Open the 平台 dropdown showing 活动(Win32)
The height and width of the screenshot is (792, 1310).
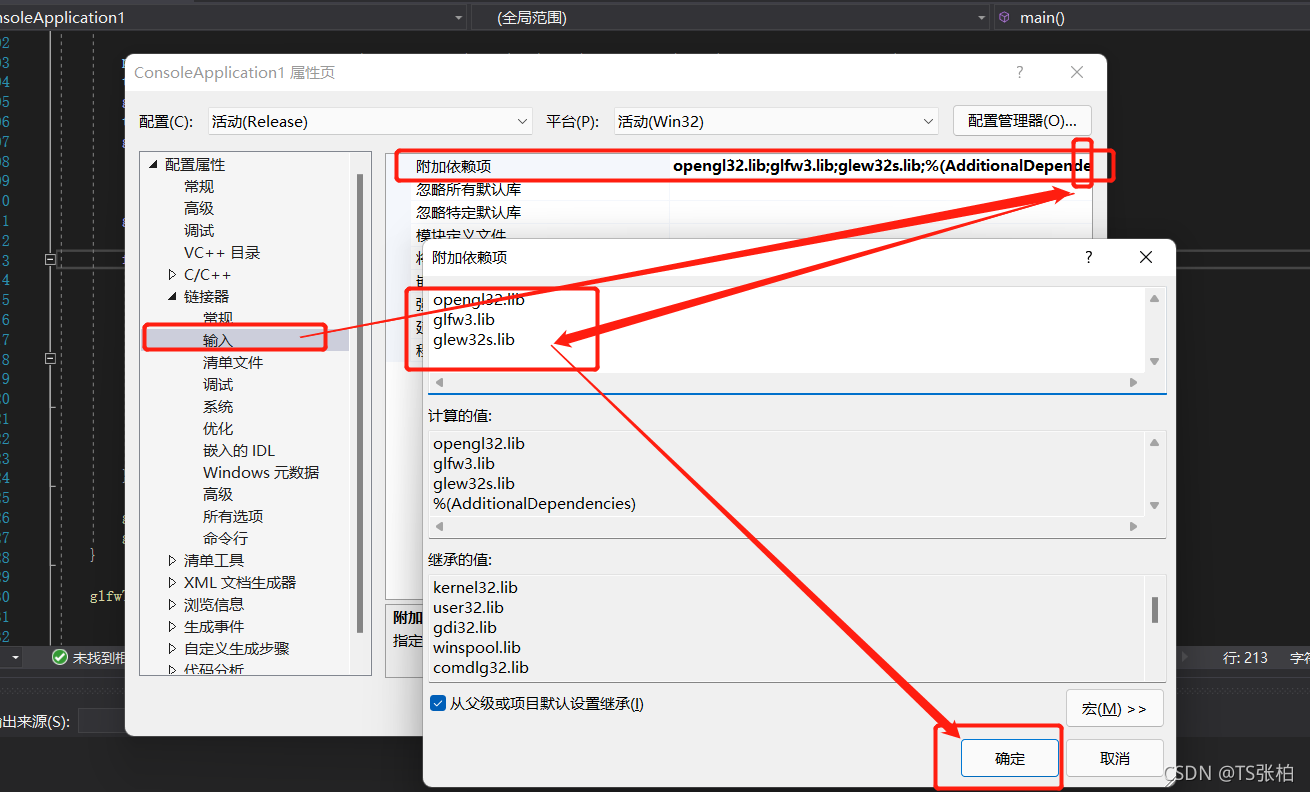(776, 121)
